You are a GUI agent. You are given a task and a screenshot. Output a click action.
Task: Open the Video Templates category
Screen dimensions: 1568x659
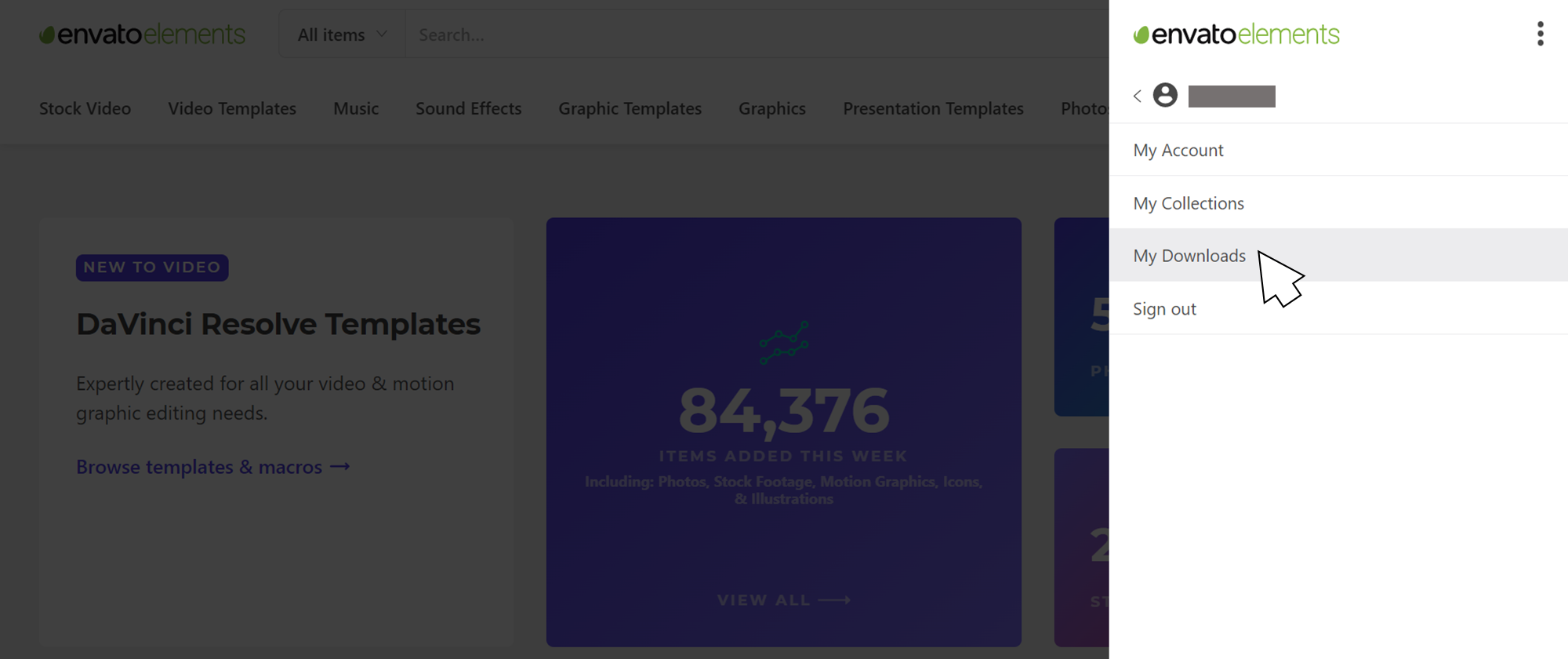pyautogui.click(x=232, y=108)
